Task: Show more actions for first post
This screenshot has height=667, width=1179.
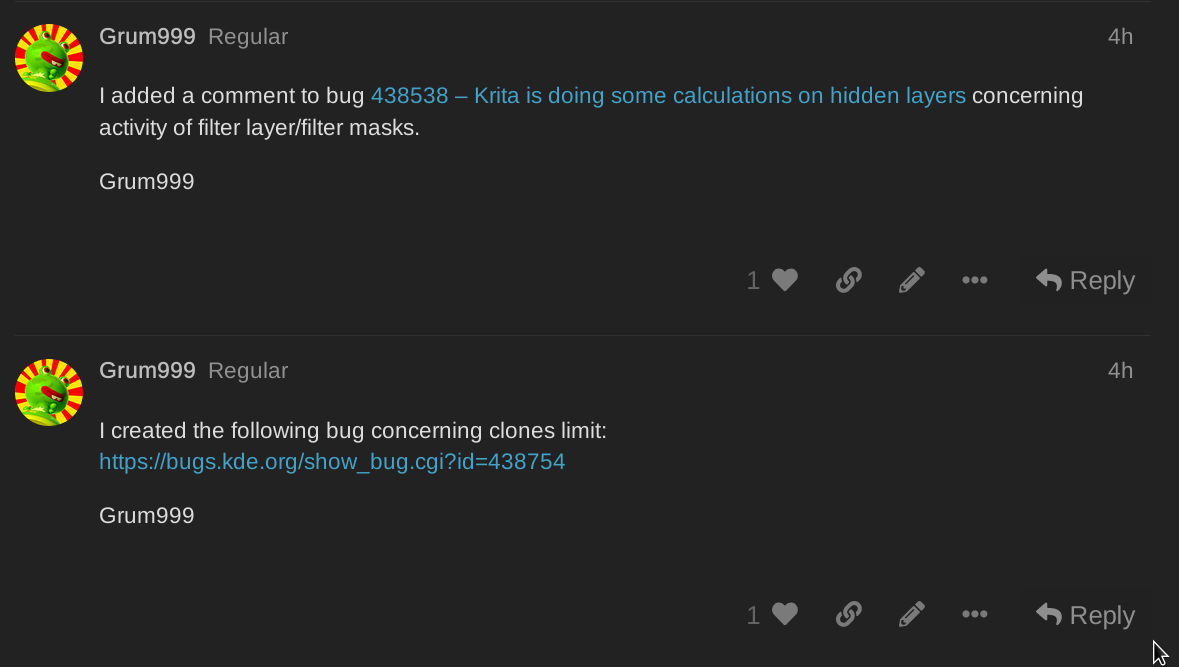Action: (974, 281)
